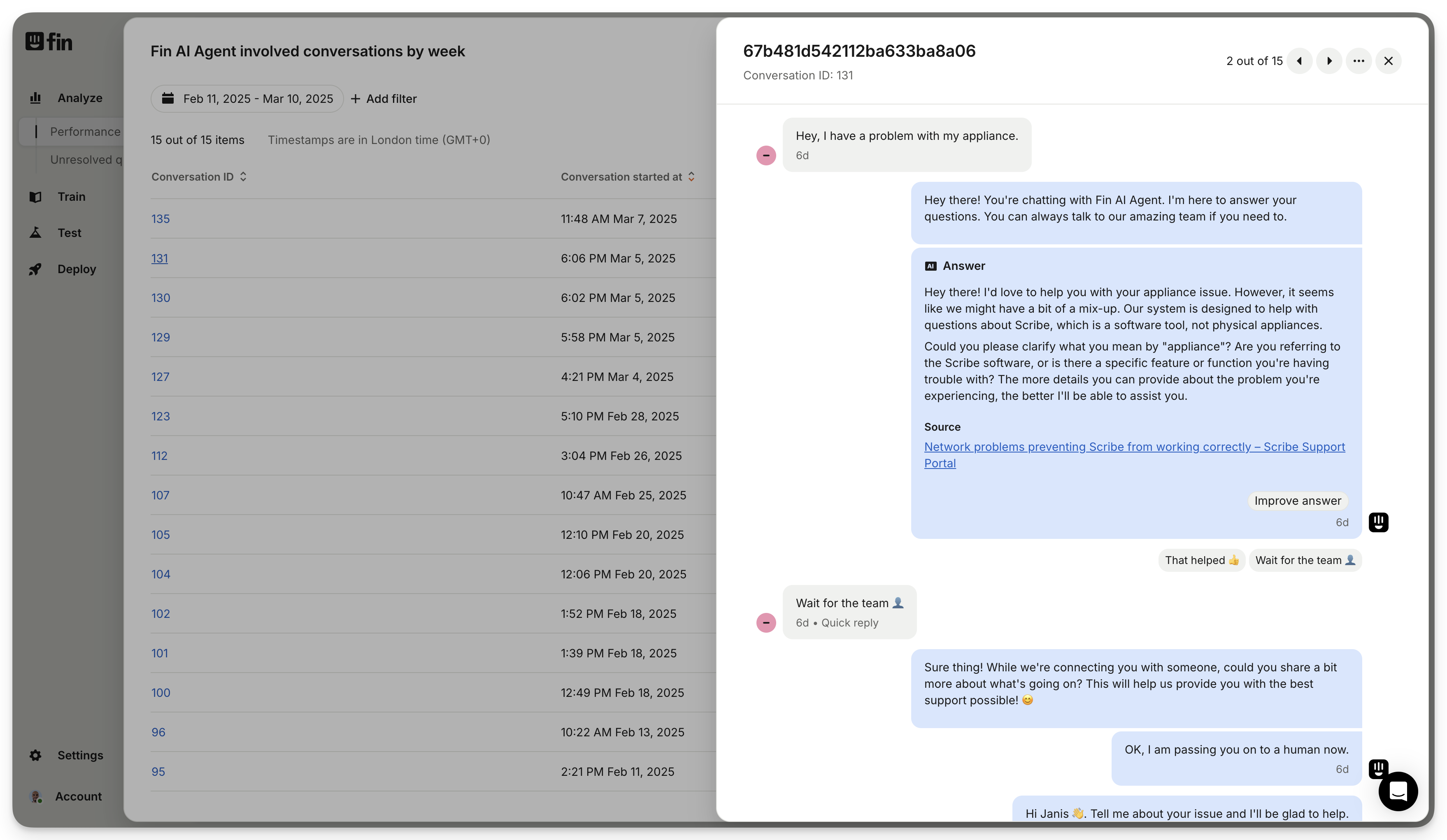The width and height of the screenshot is (1447, 840).
Task: Open the Intercom messenger chat launcher
Action: click(1398, 791)
